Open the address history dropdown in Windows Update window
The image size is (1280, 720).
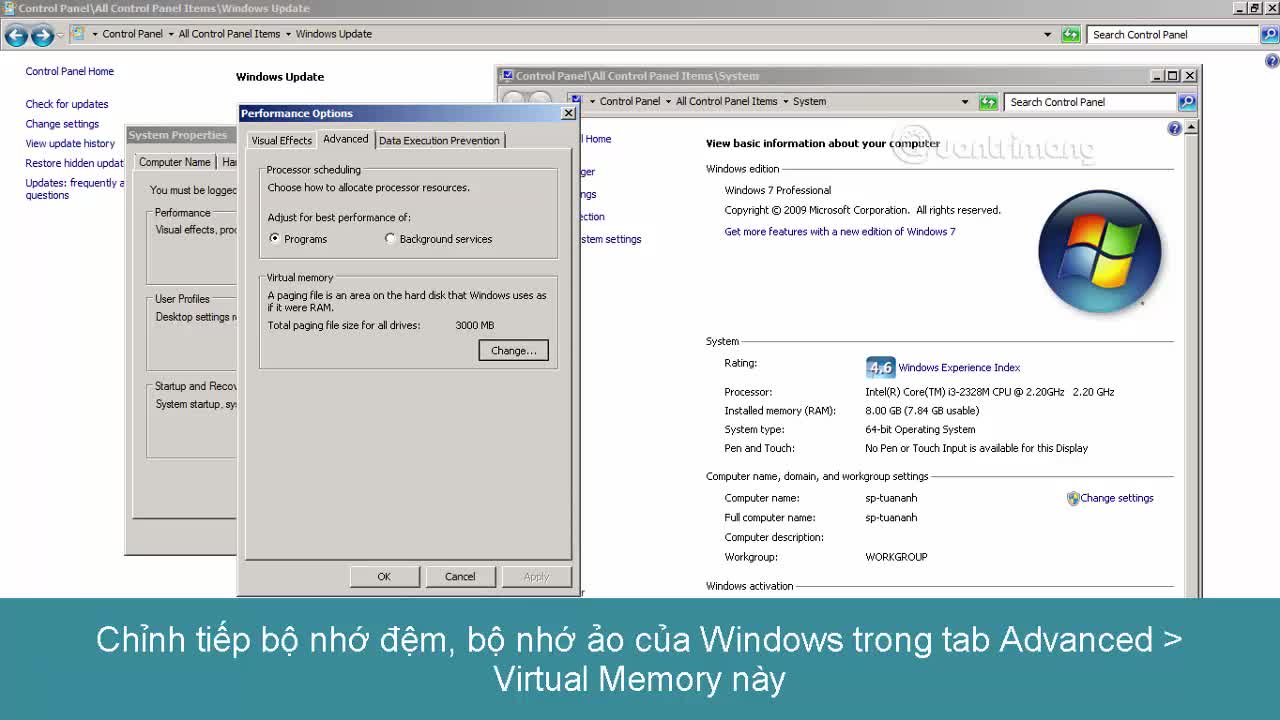click(x=1048, y=34)
